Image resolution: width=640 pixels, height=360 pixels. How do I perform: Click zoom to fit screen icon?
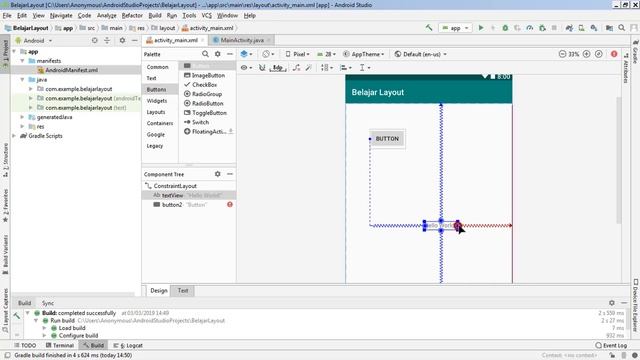[x=599, y=54]
